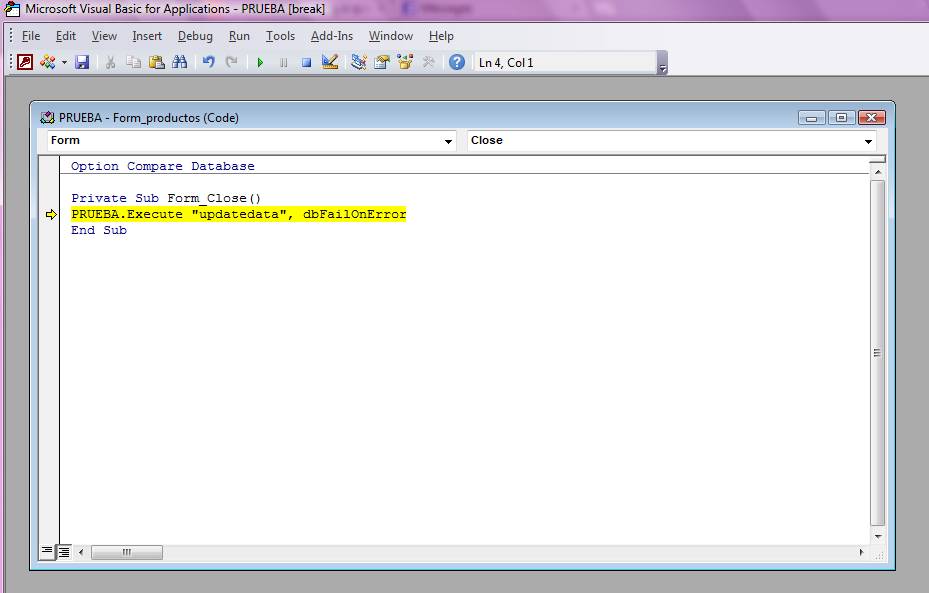The image size is (929, 593).
Task: Open the Insert menu
Action: [x=147, y=36]
